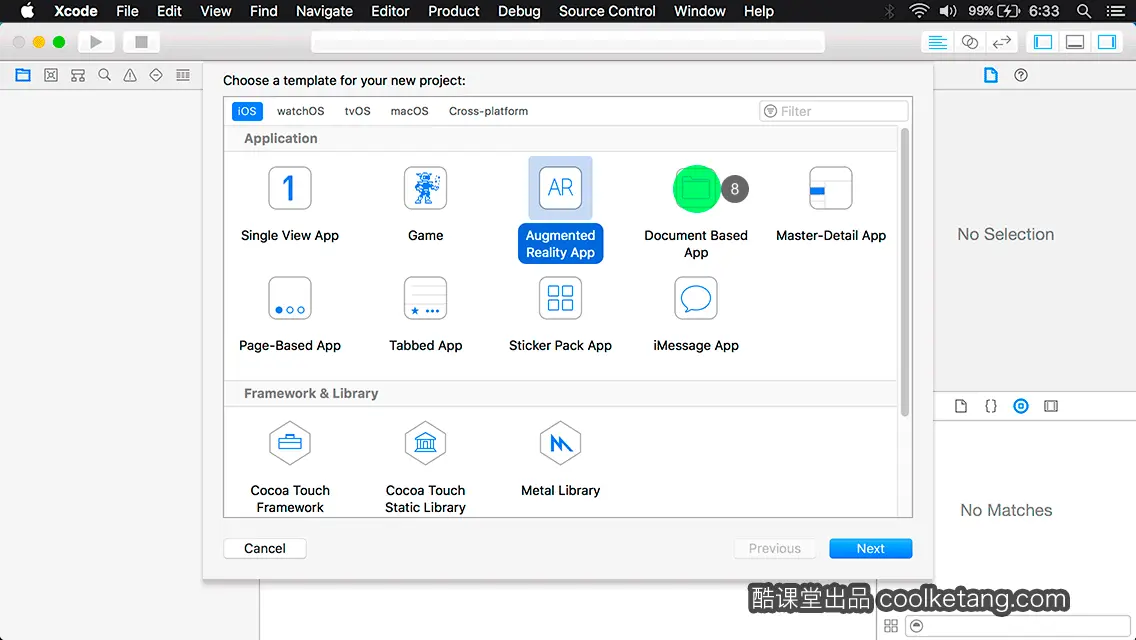The image size is (1136, 640).
Task: Open the Navigate menu
Action: pos(324,11)
